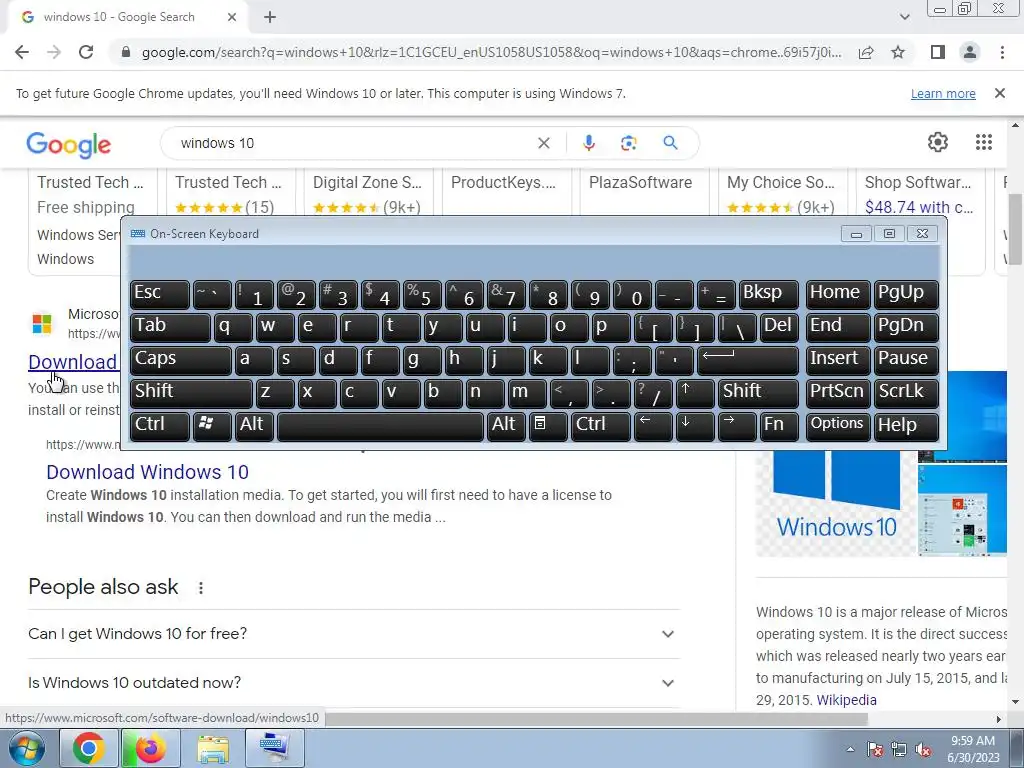This screenshot has height=768, width=1024.
Task: Expand 'Is Windows 10 outdated now?'
Action: [354, 682]
